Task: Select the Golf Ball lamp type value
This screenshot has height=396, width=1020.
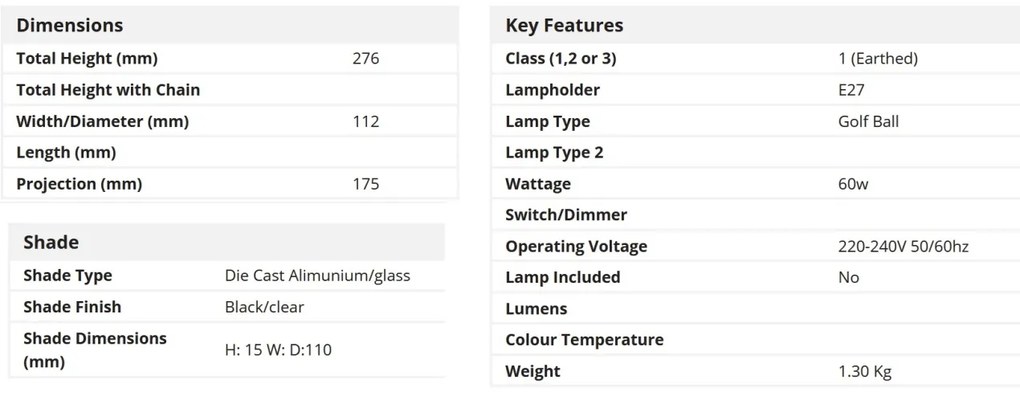Action: pos(868,121)
